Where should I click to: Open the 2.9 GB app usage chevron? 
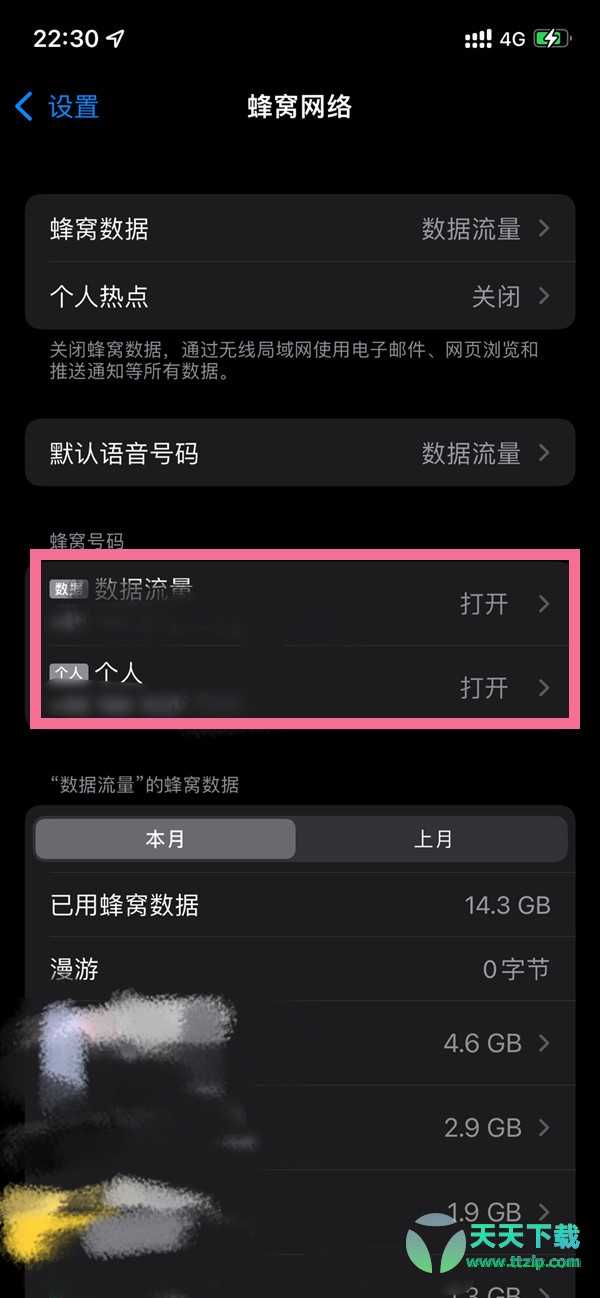(x=544, y=1128)
